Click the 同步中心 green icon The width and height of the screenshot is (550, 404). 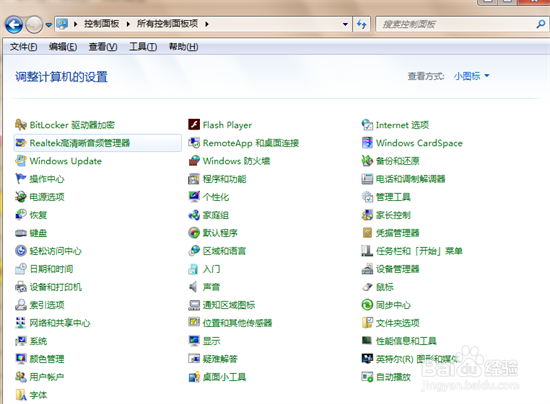coord(367,305)
